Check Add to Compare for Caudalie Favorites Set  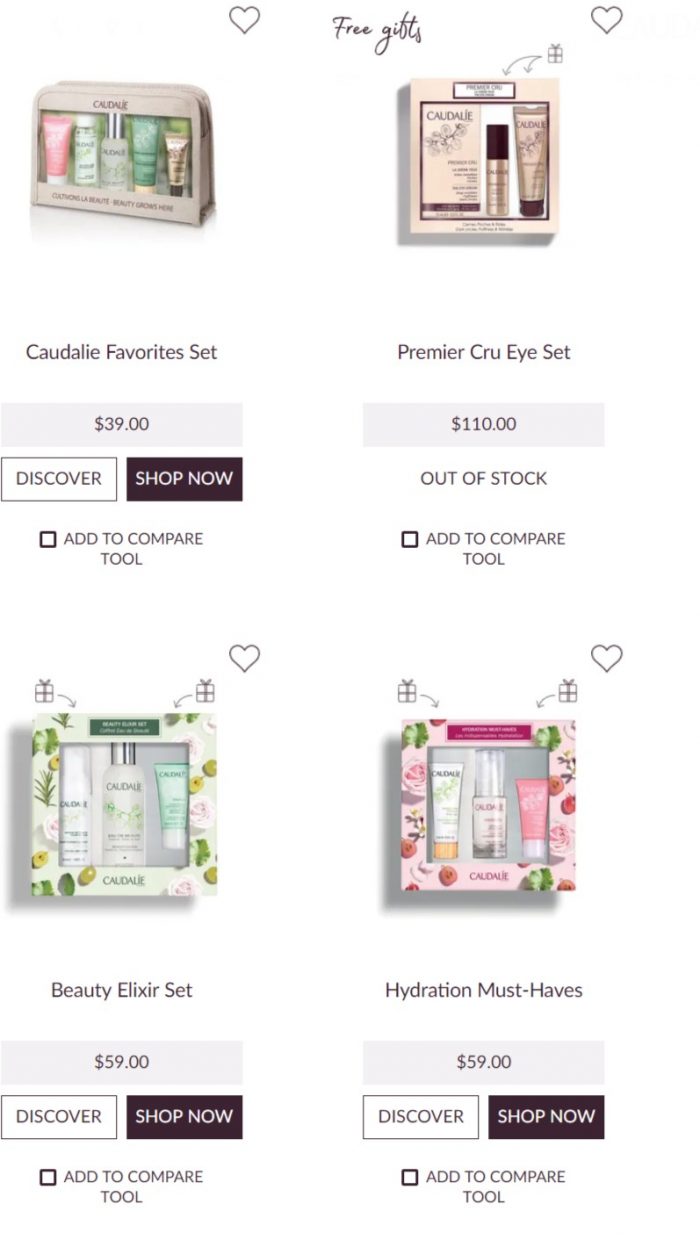(x=48, y=539)
